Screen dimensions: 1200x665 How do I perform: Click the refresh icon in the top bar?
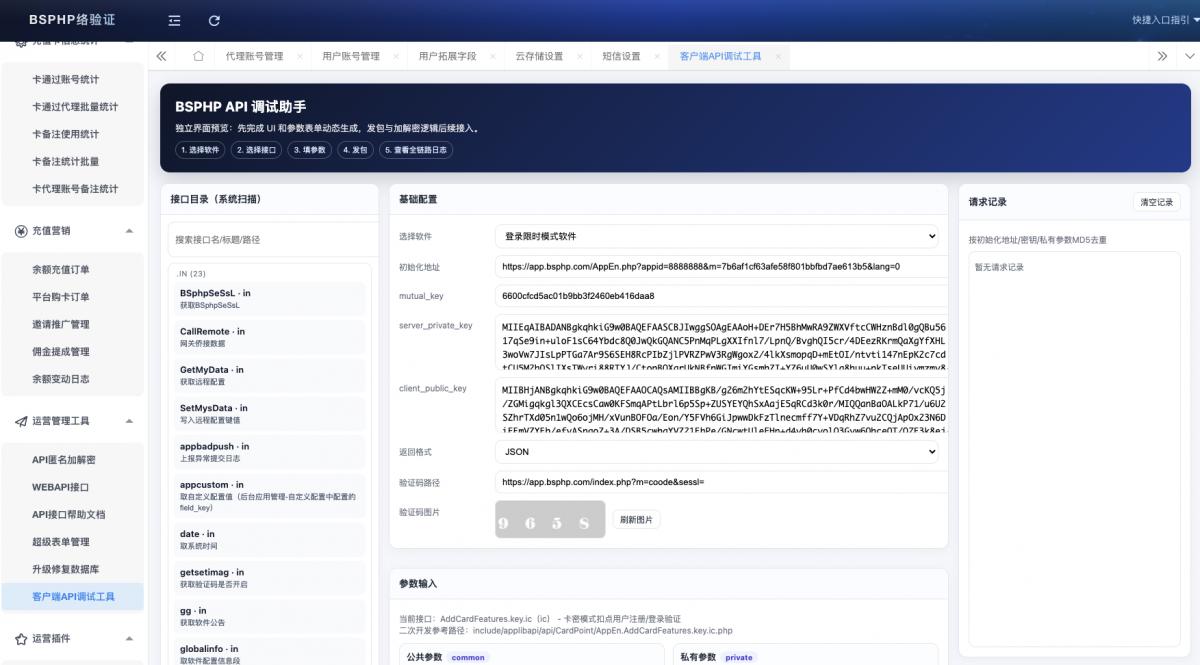click(214, 20)
